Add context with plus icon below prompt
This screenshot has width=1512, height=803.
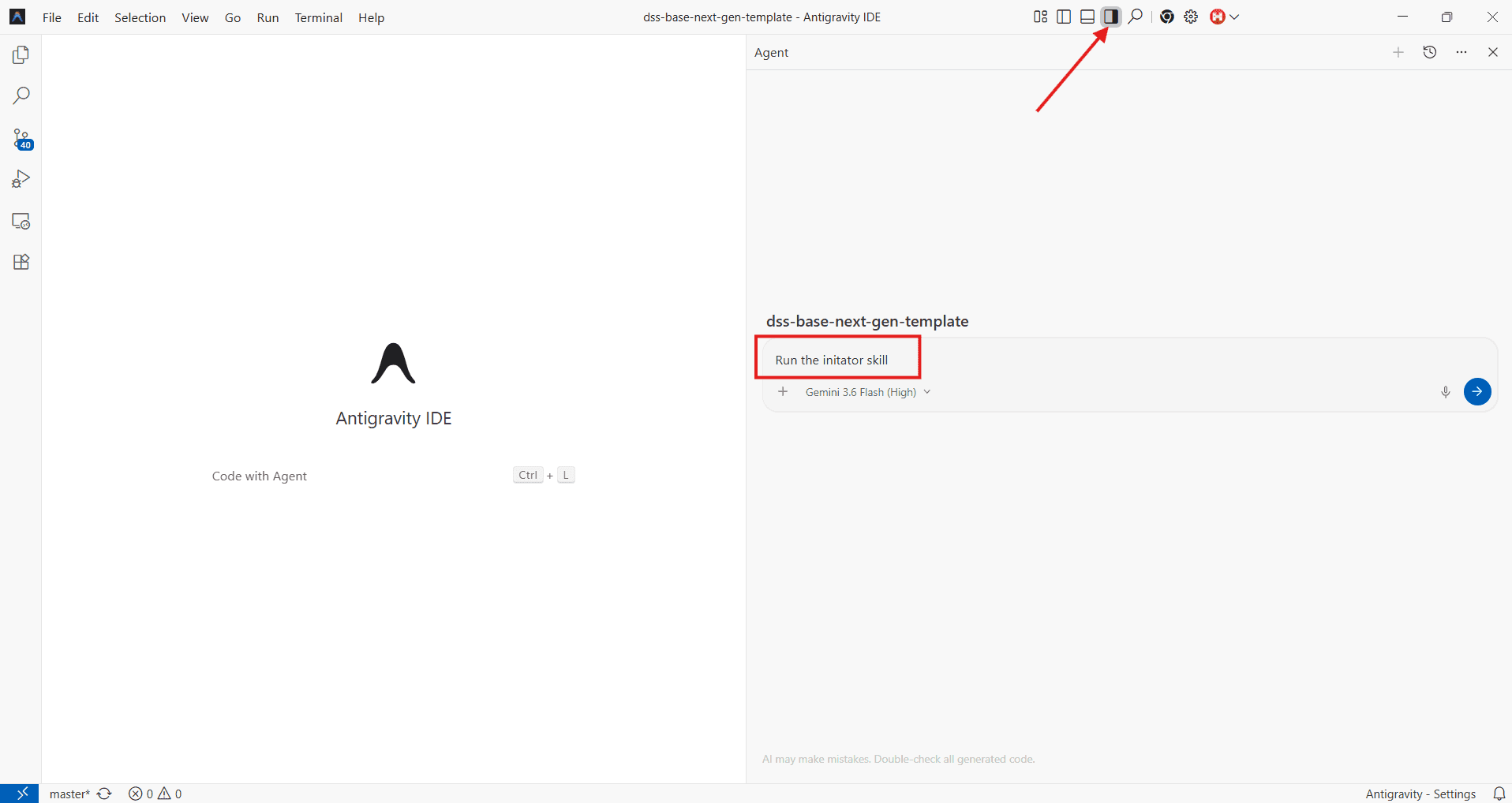783,392
